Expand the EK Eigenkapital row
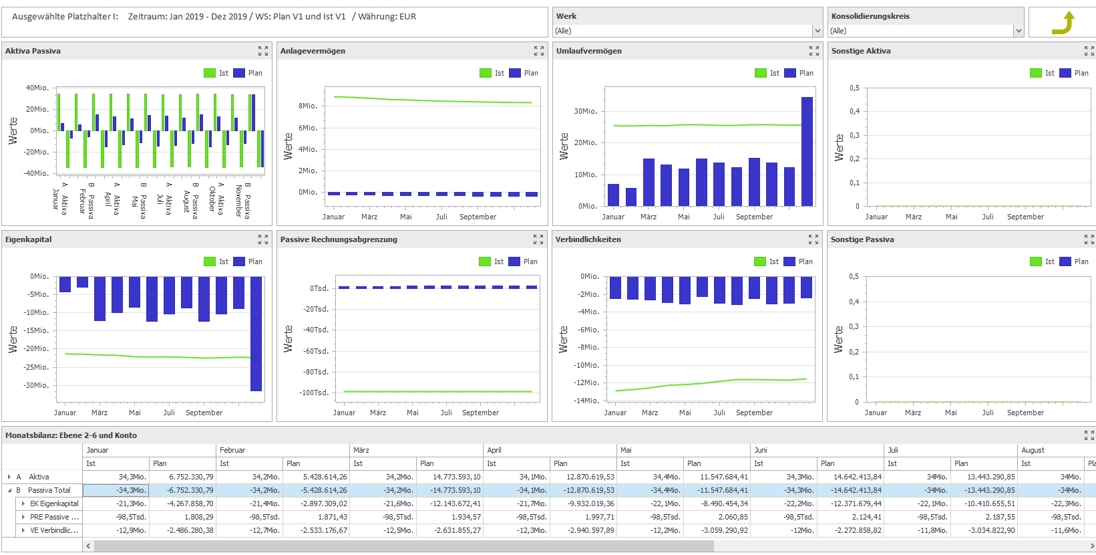The width and height of the screenshot is (1096, 555). click(23, 504)
